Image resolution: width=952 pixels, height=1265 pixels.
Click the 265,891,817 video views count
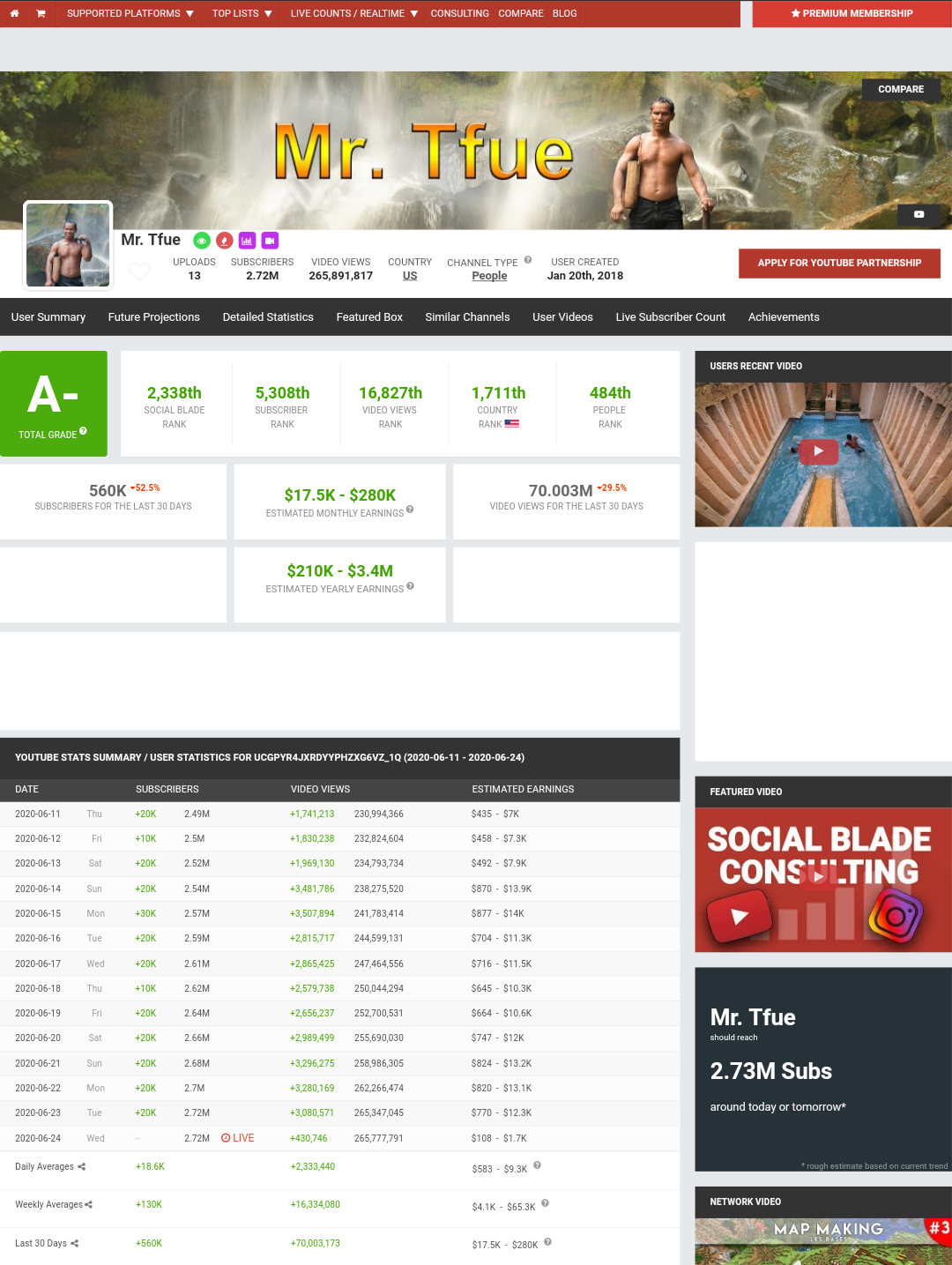tap(340, 276)
